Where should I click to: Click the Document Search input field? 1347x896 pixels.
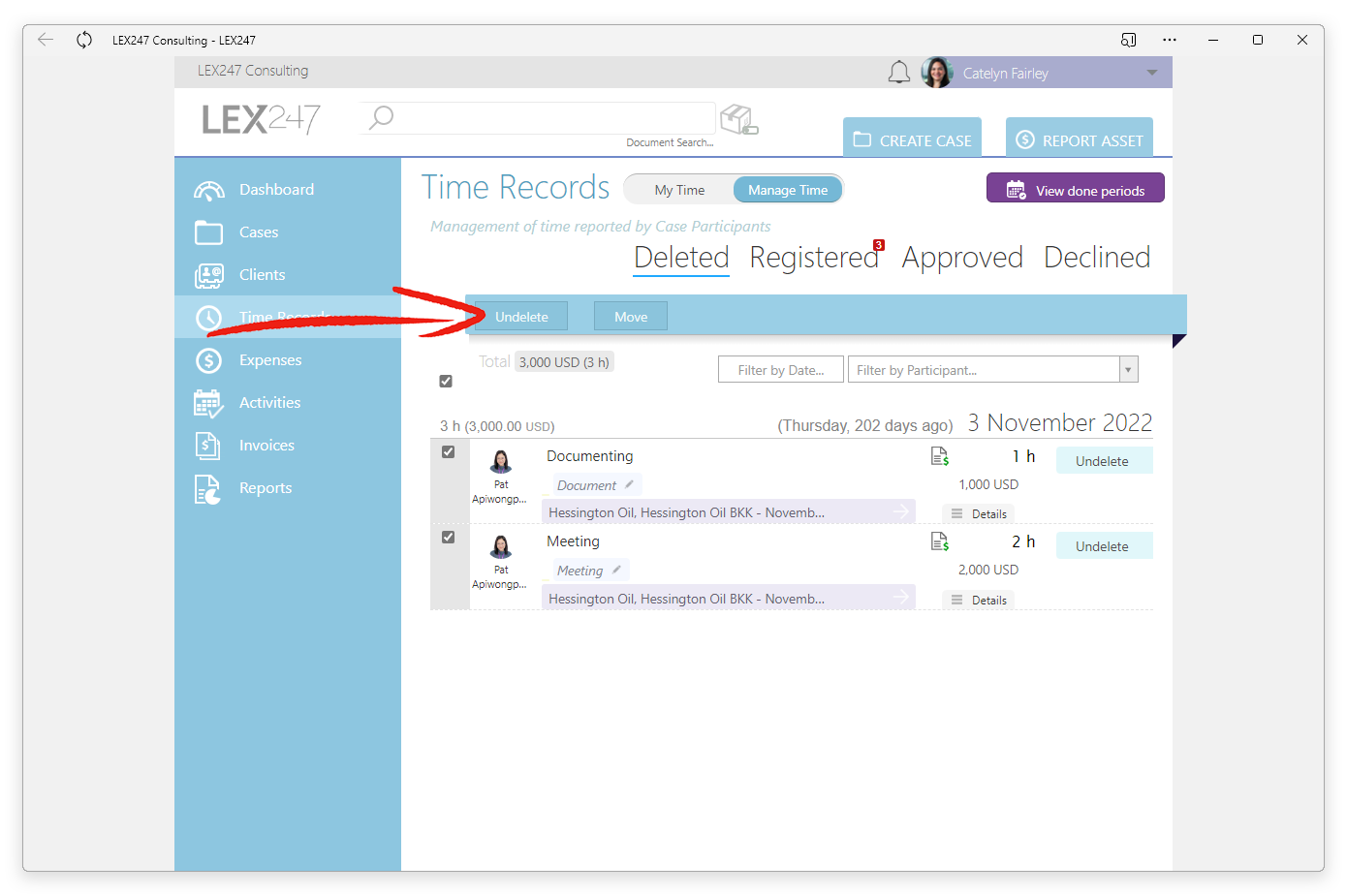[x=538, y=118]
